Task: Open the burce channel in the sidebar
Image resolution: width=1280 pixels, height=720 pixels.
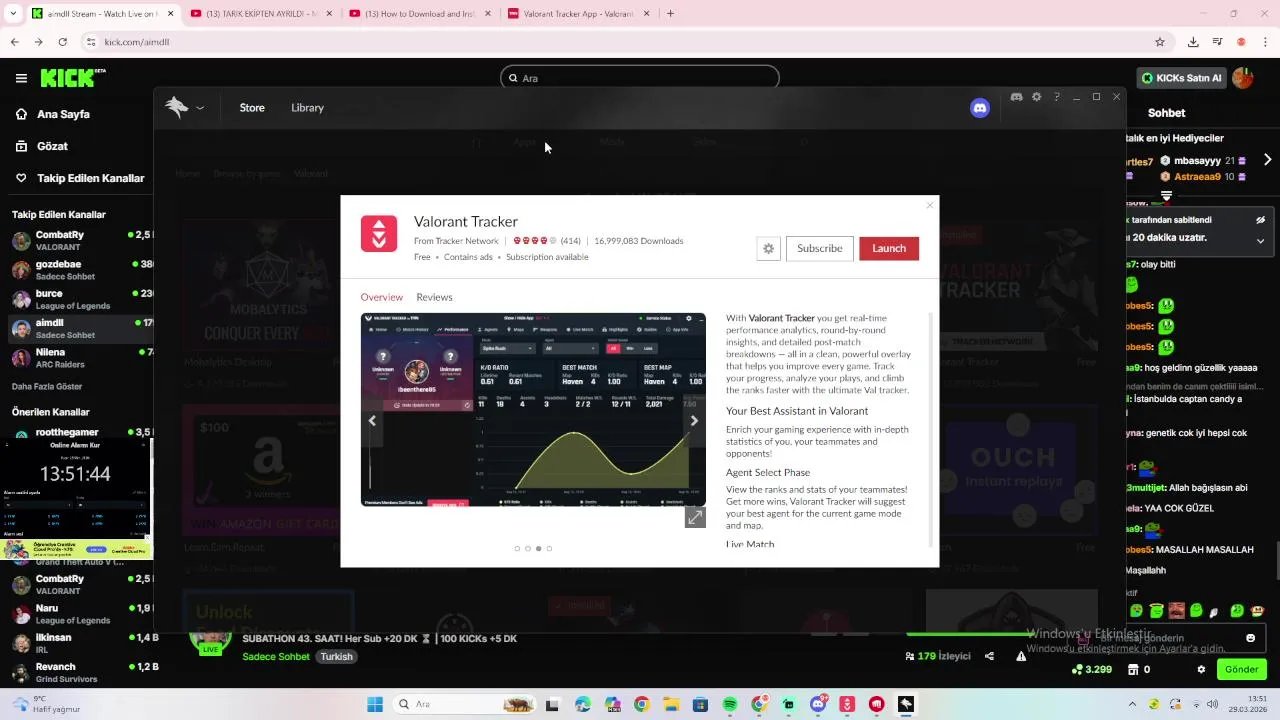Action: (x=78, y=299)
